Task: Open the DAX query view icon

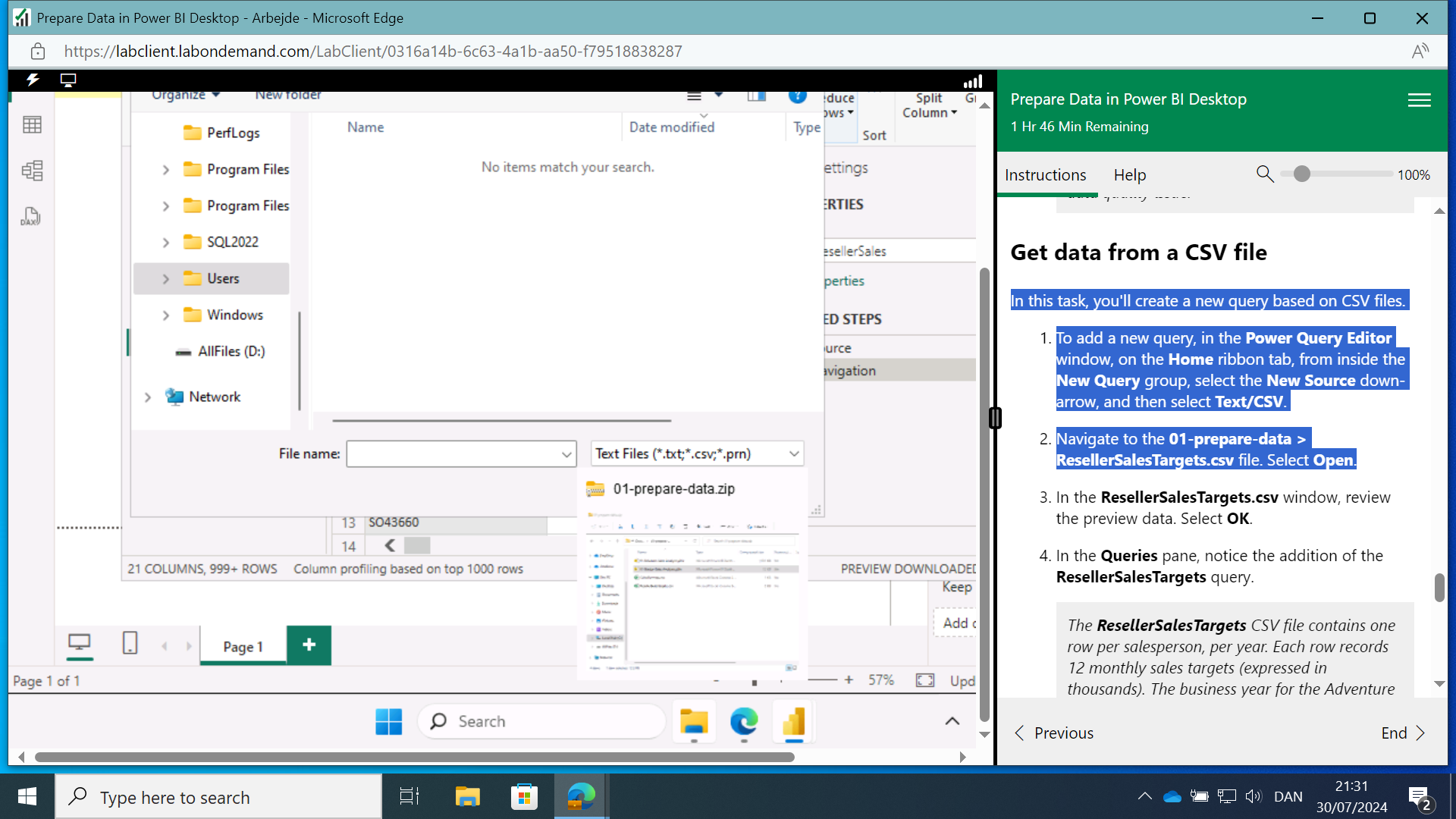Action: 30,217
